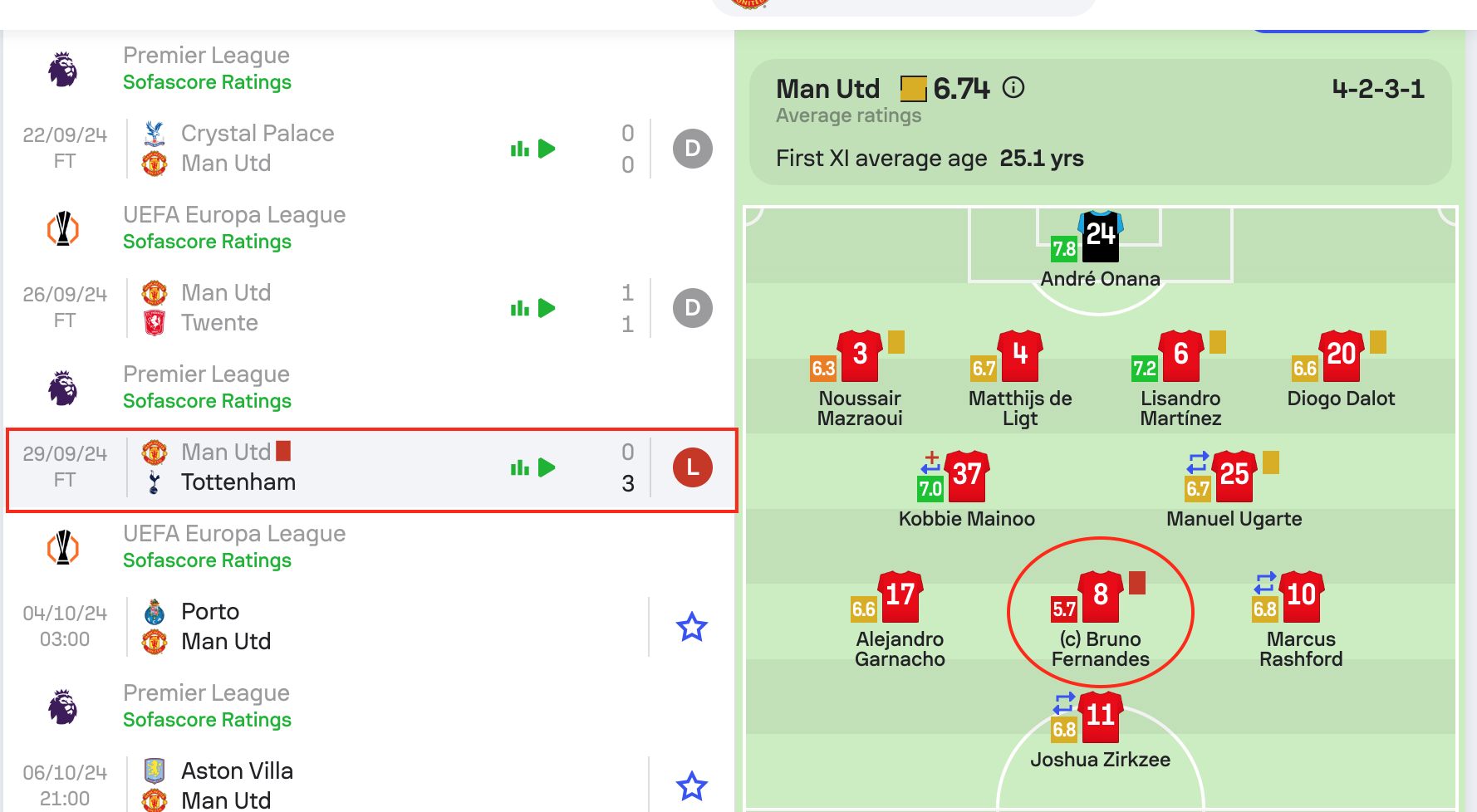Click the Premier League logo above 06/10/24

point(63,707)
